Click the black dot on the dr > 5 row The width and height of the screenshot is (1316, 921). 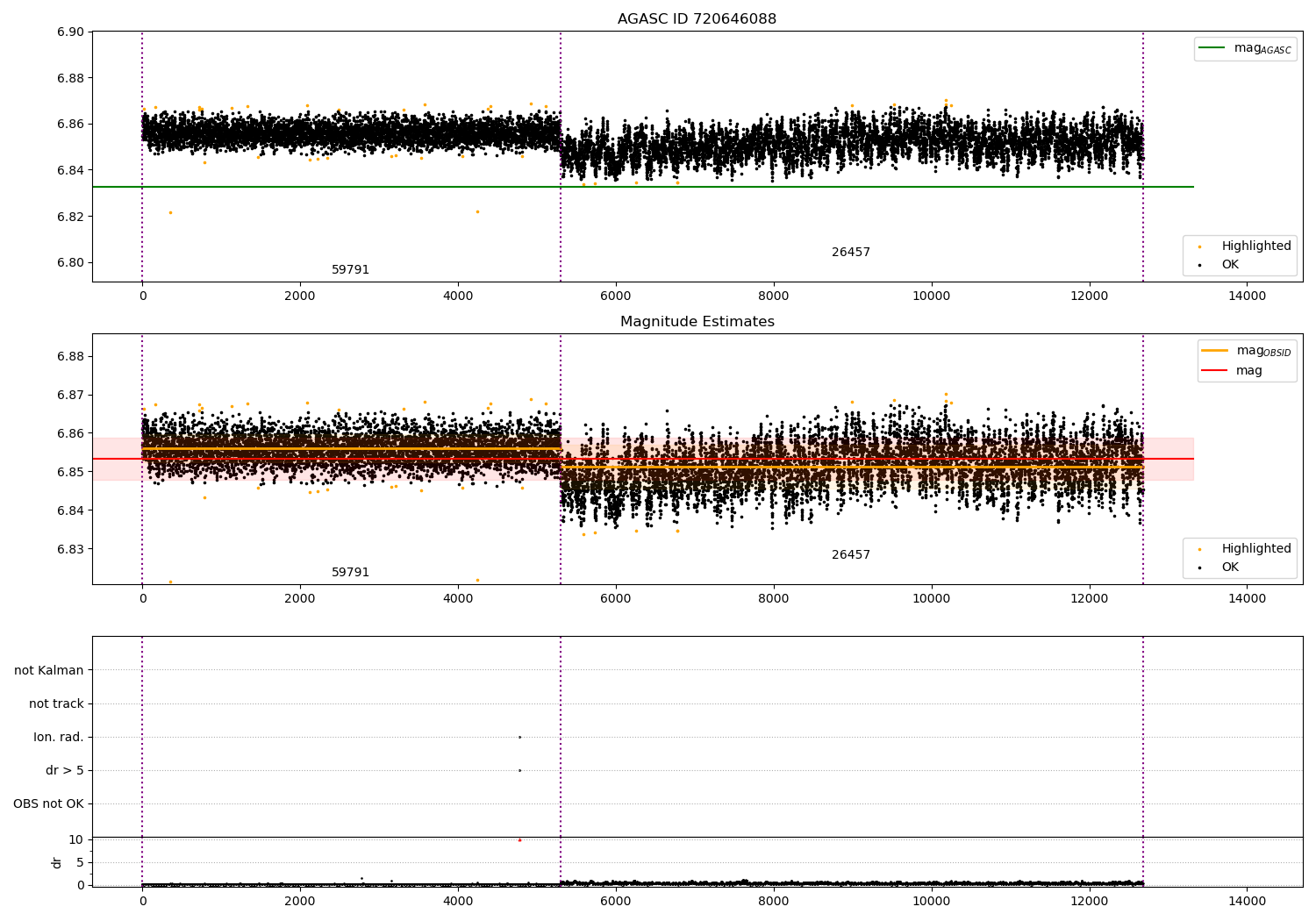519,770
